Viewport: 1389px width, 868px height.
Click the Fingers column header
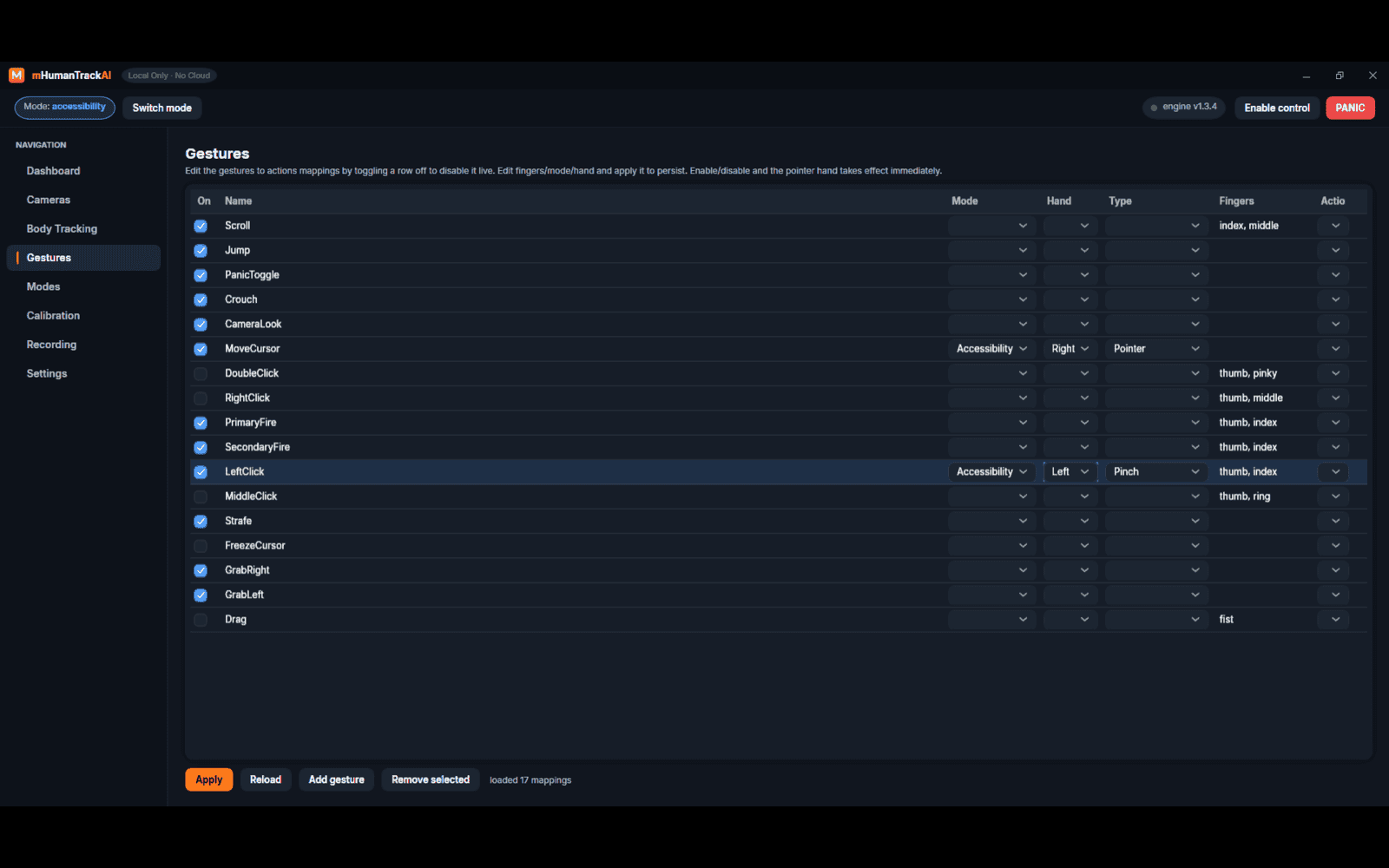click(x=1236, y=201)
